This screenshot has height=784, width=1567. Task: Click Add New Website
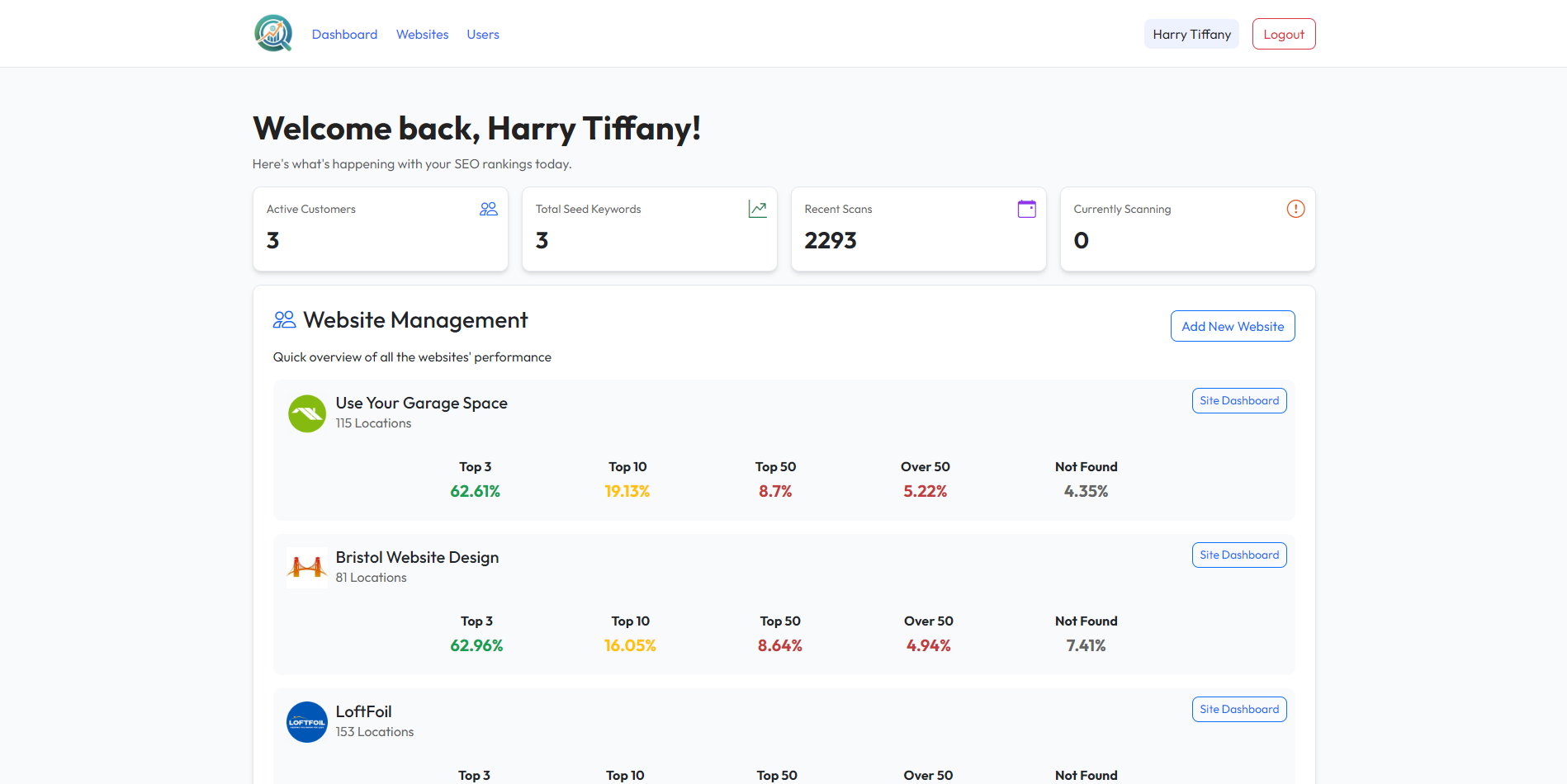(1232, 326)
